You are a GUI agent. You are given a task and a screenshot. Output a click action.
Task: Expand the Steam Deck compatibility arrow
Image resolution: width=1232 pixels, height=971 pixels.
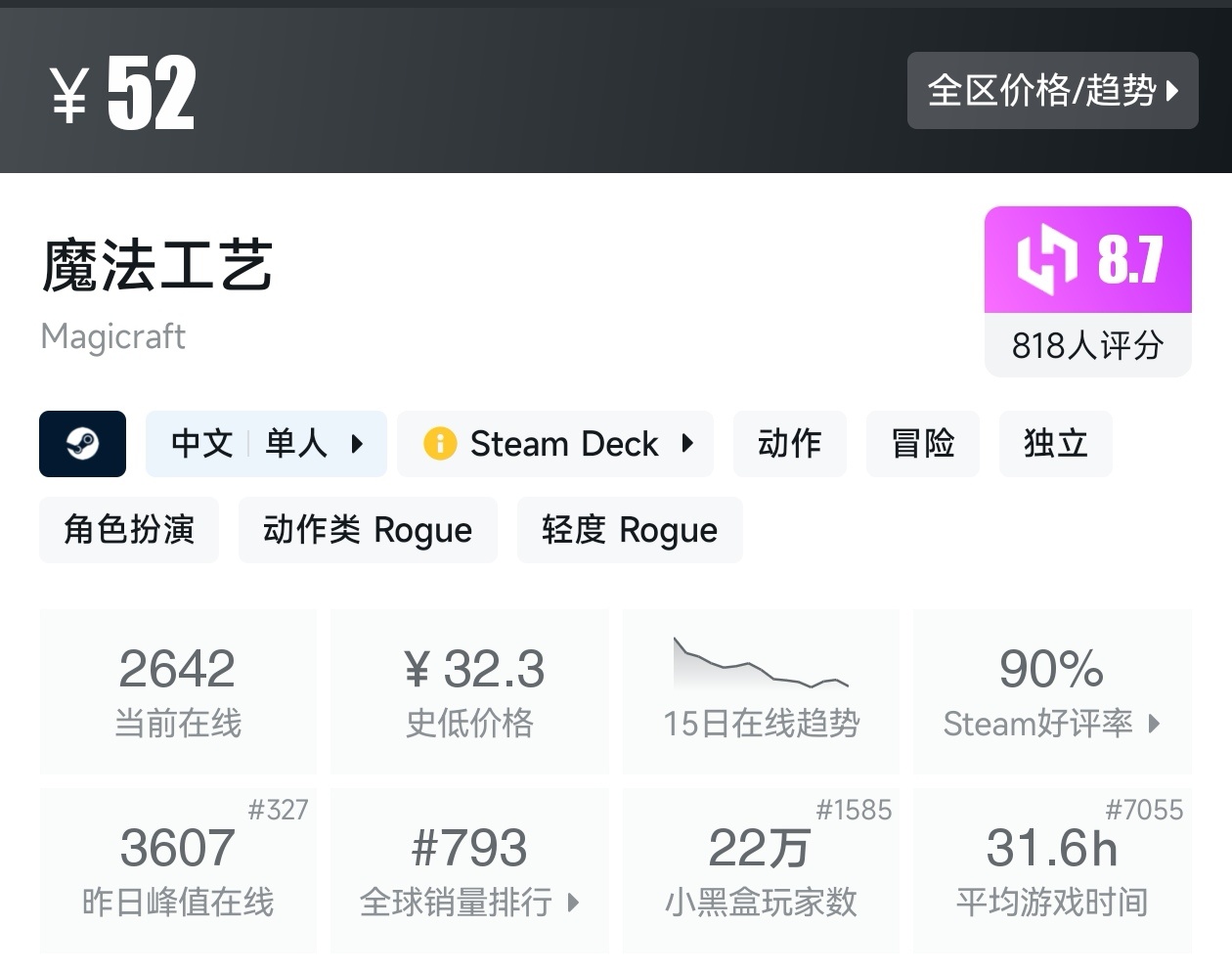(687, 444)
